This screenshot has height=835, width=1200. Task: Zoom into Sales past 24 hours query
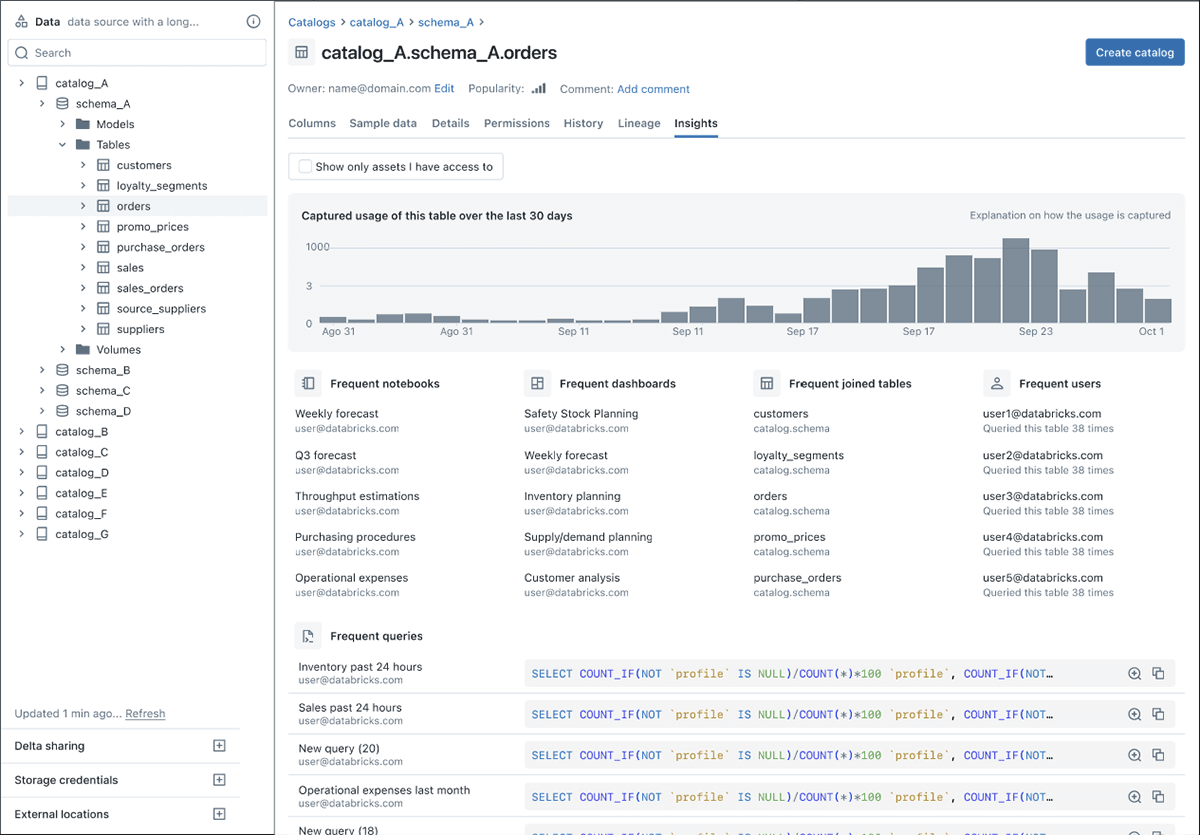(x=1134, y=715)
